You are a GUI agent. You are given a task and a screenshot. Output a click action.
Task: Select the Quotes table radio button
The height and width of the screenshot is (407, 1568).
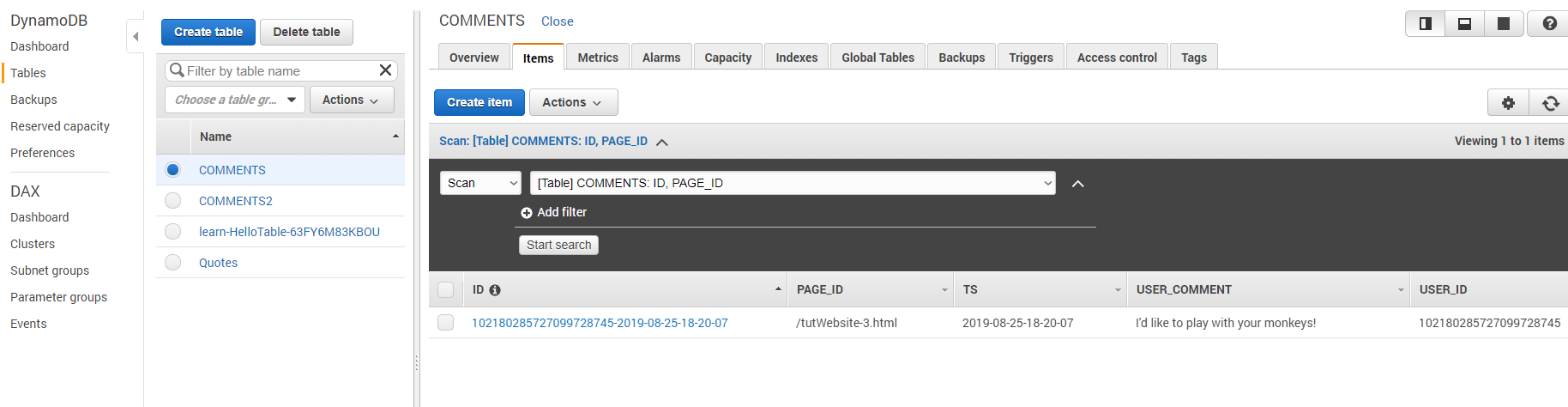tap(173, 263)
